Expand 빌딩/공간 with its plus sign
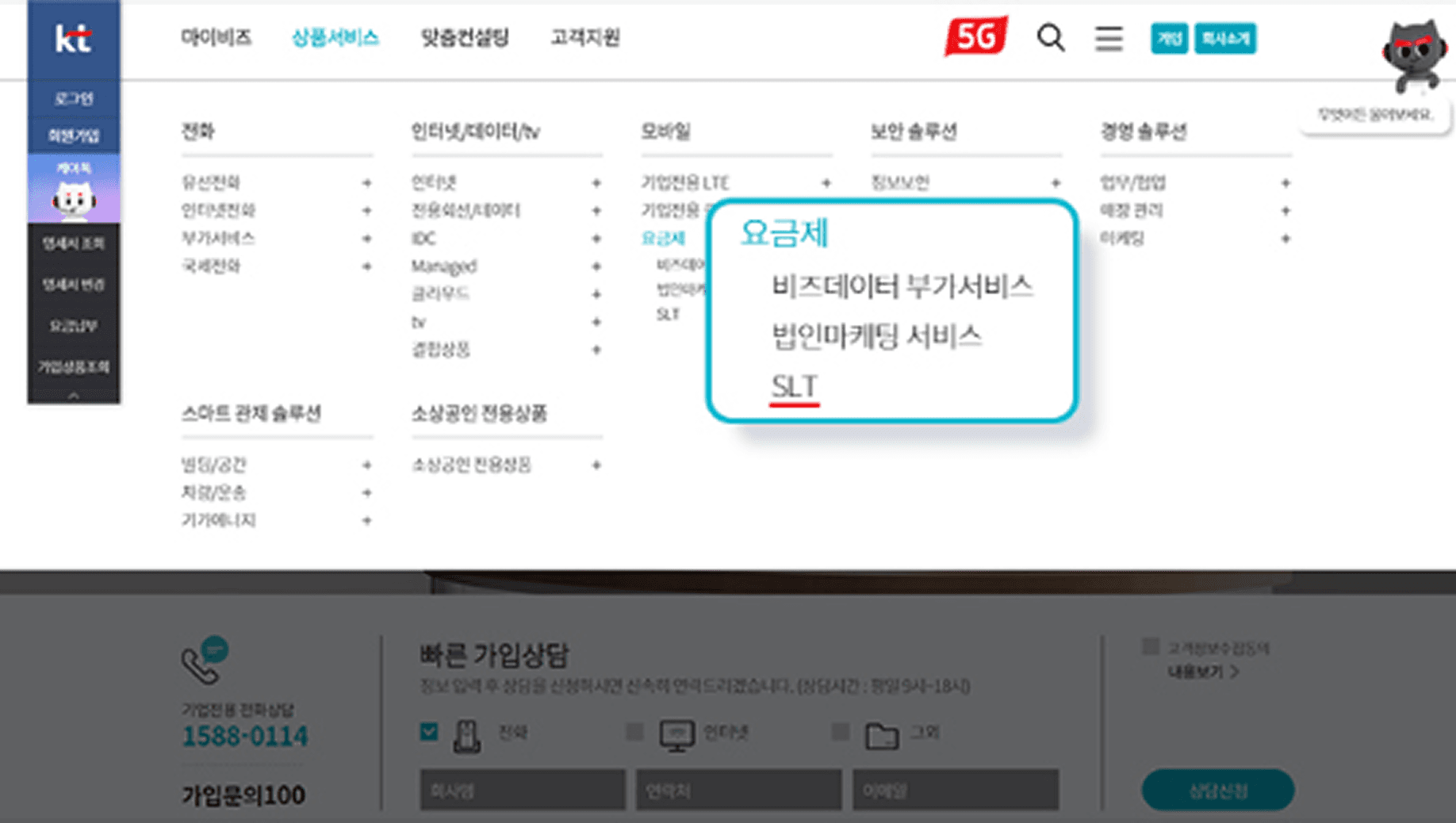Viewport: 1456px width, 823px height. pyautogui.click(x=366, y=465)
